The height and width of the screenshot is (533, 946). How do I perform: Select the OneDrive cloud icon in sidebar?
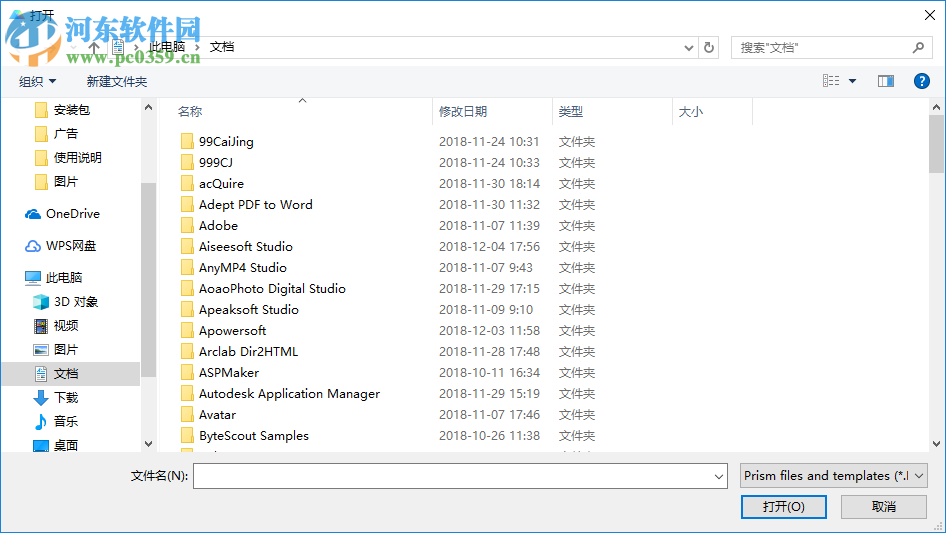click(x=33, y=214)
